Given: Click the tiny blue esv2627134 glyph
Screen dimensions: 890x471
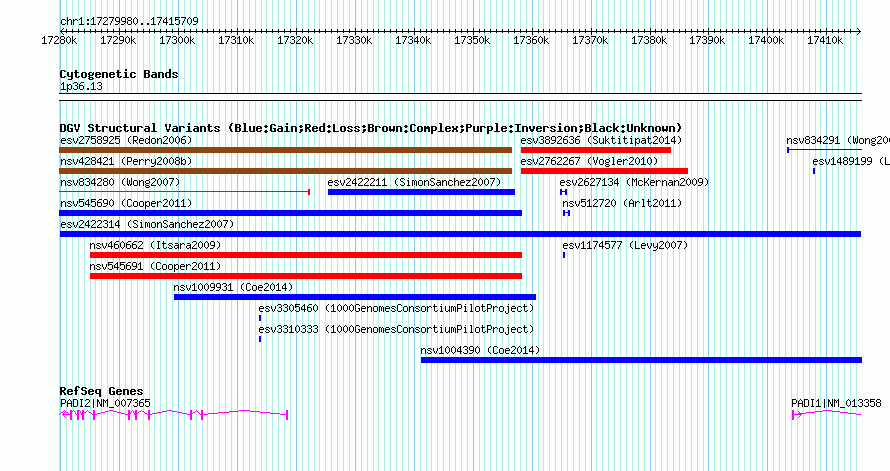Looking at the screenshot, I should tap(564, 192).
